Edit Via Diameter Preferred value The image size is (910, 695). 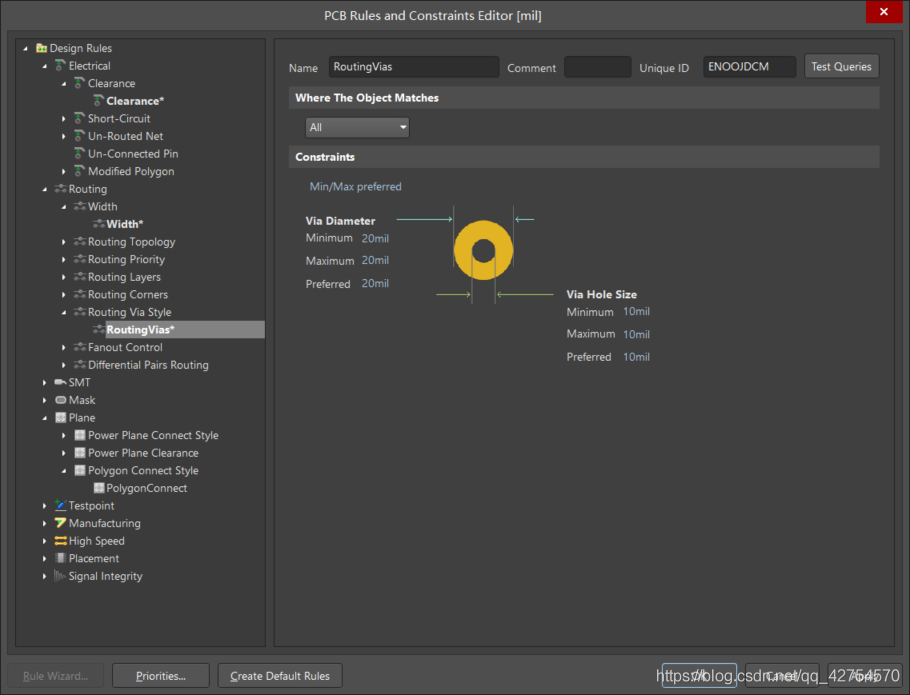(x=375, y=283)
